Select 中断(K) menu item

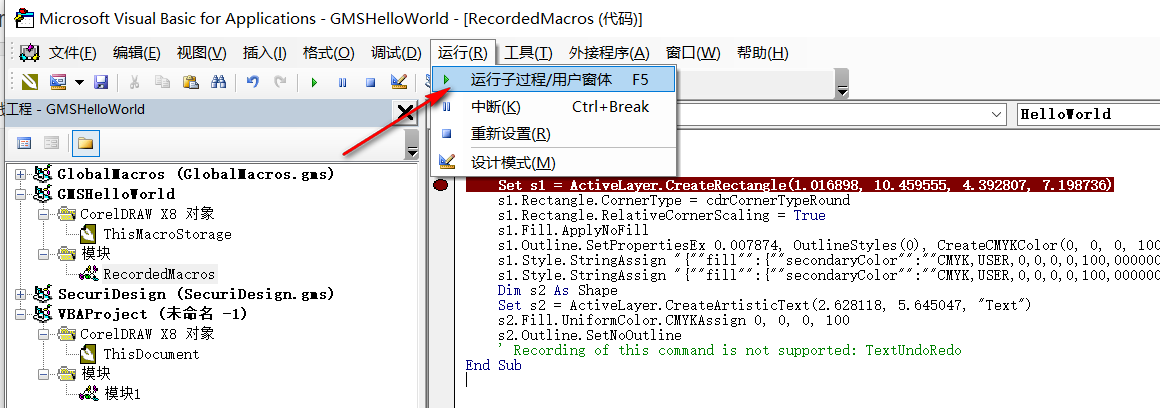(554, 107)
